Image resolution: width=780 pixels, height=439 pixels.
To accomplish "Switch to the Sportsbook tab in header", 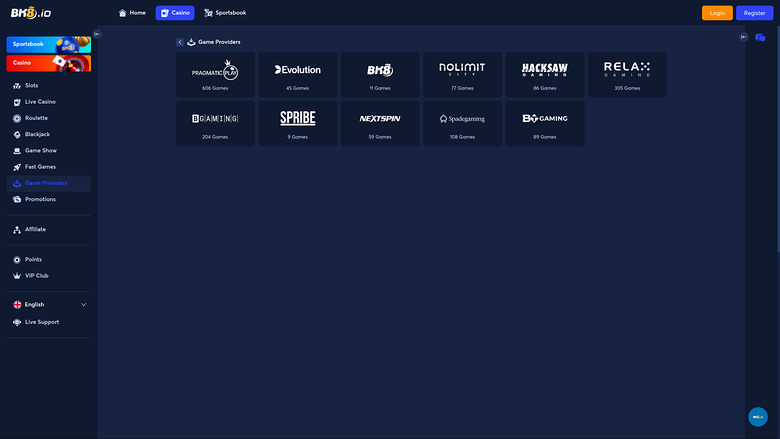I will coord(225,13).
